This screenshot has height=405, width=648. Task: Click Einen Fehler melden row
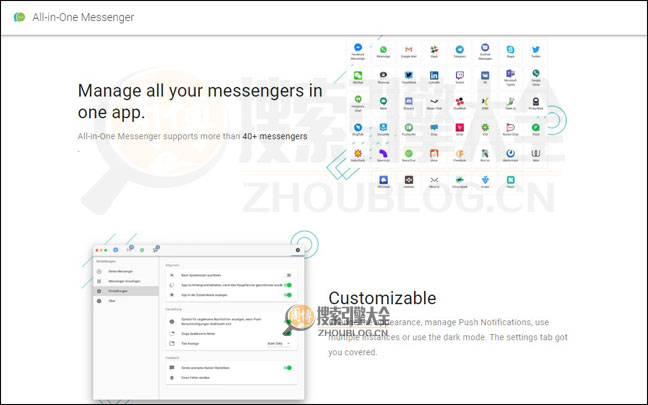coord(231,377)
